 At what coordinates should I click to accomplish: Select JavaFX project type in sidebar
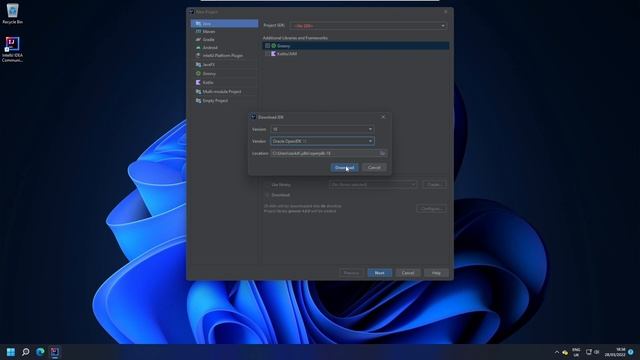click(x=224, y=64)
